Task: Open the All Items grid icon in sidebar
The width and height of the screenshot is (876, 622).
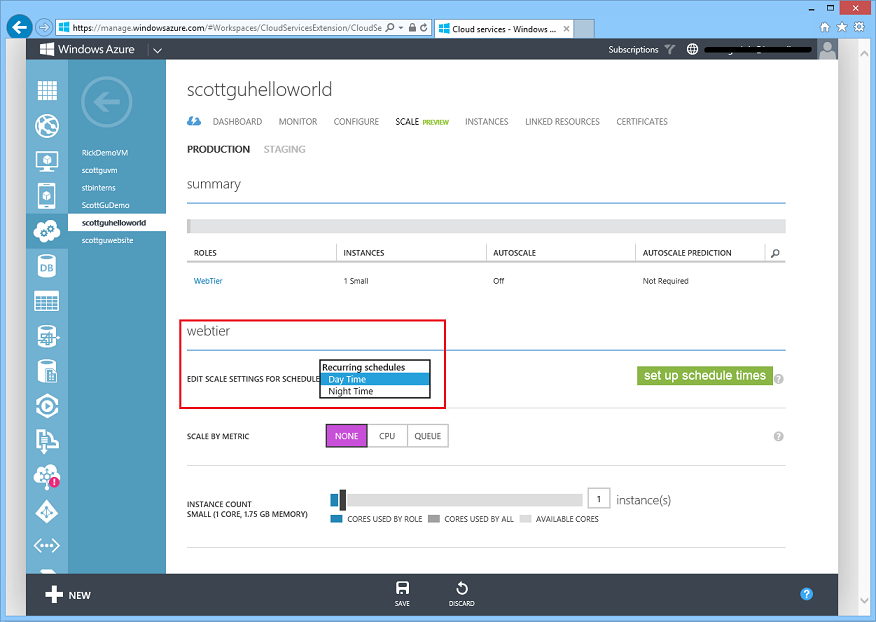Action: [x=47, y=90]
